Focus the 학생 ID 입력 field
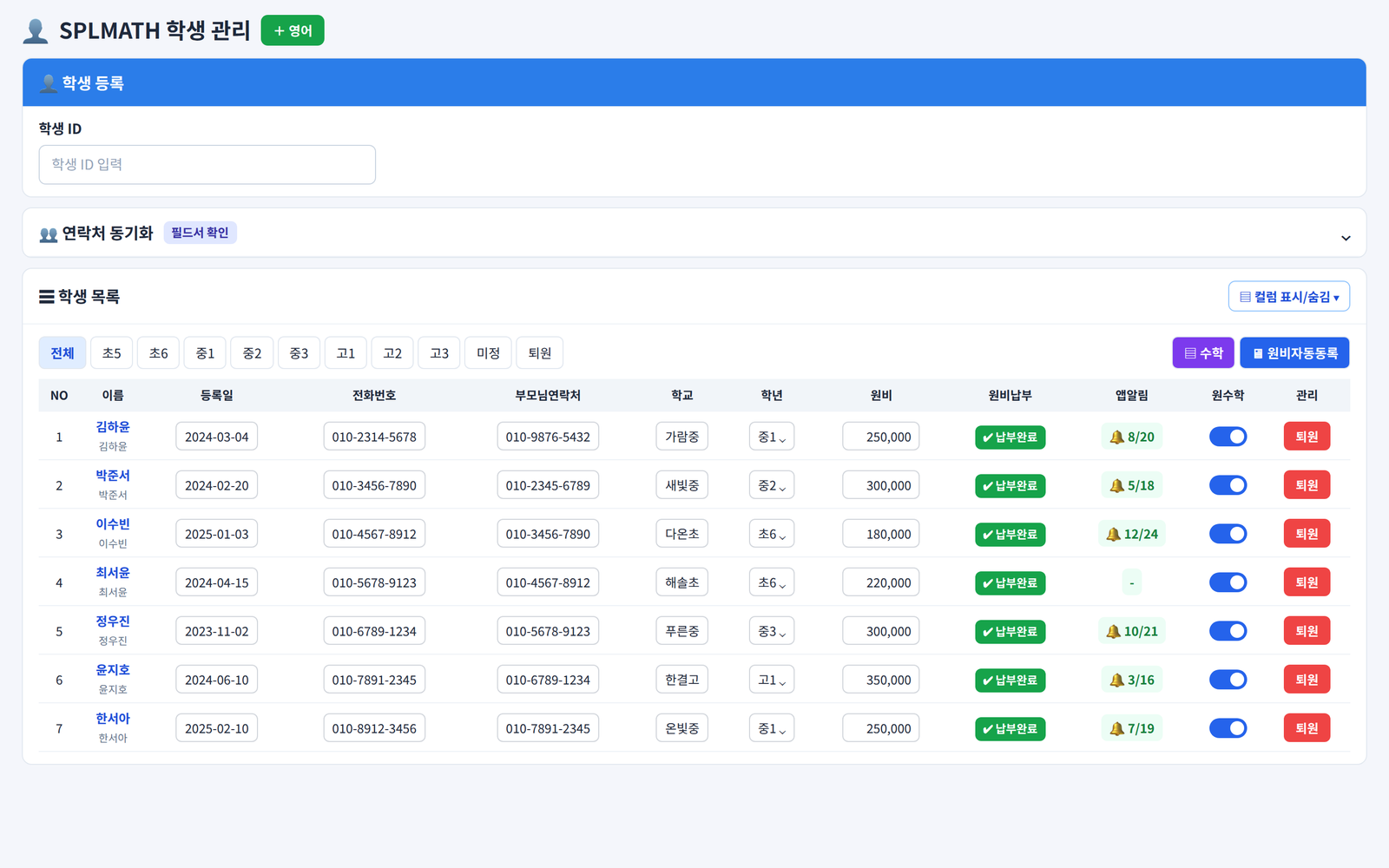The width and height of the screenshot is (1389, 868). (x=207, y=165)
